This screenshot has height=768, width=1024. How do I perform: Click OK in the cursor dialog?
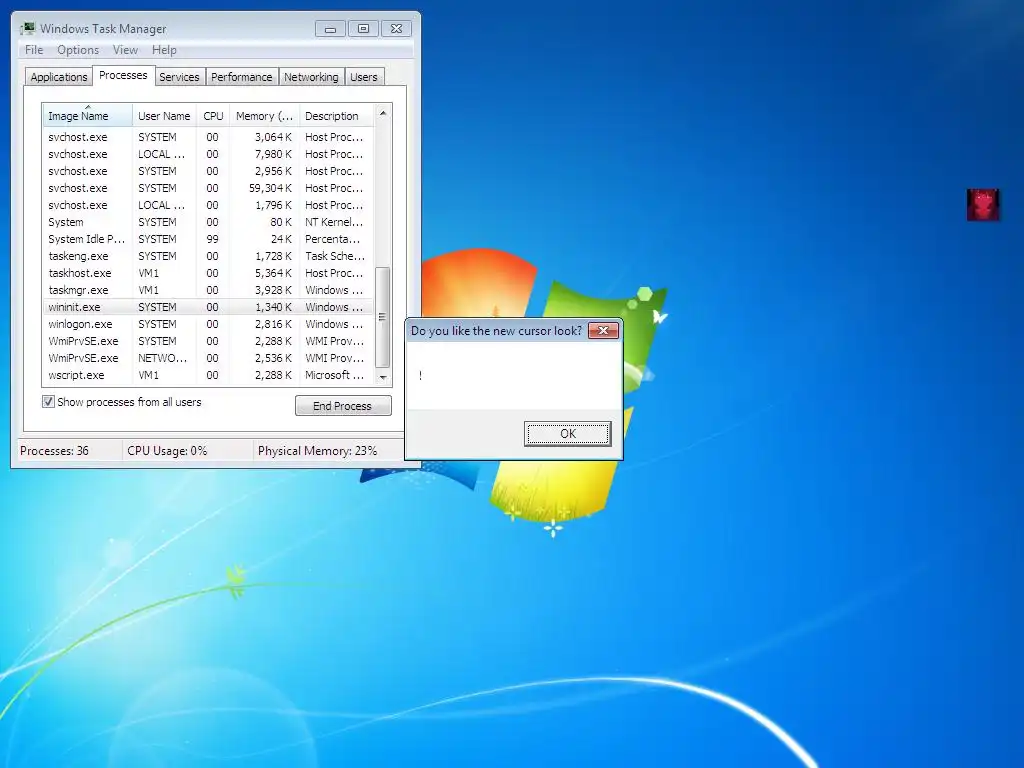point(568,434)
